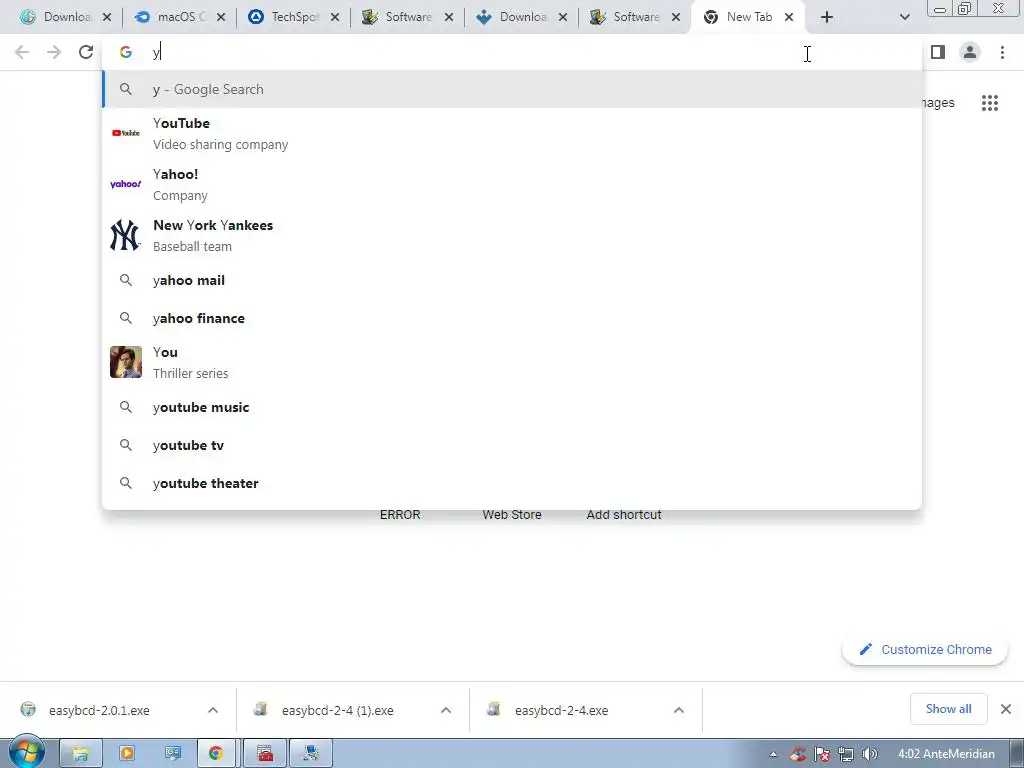Click the search magnifier beside 'yahoo mail'
The width and height of the screenshot is (1024, 768).
pyautogui.click(x=125, y=280)
